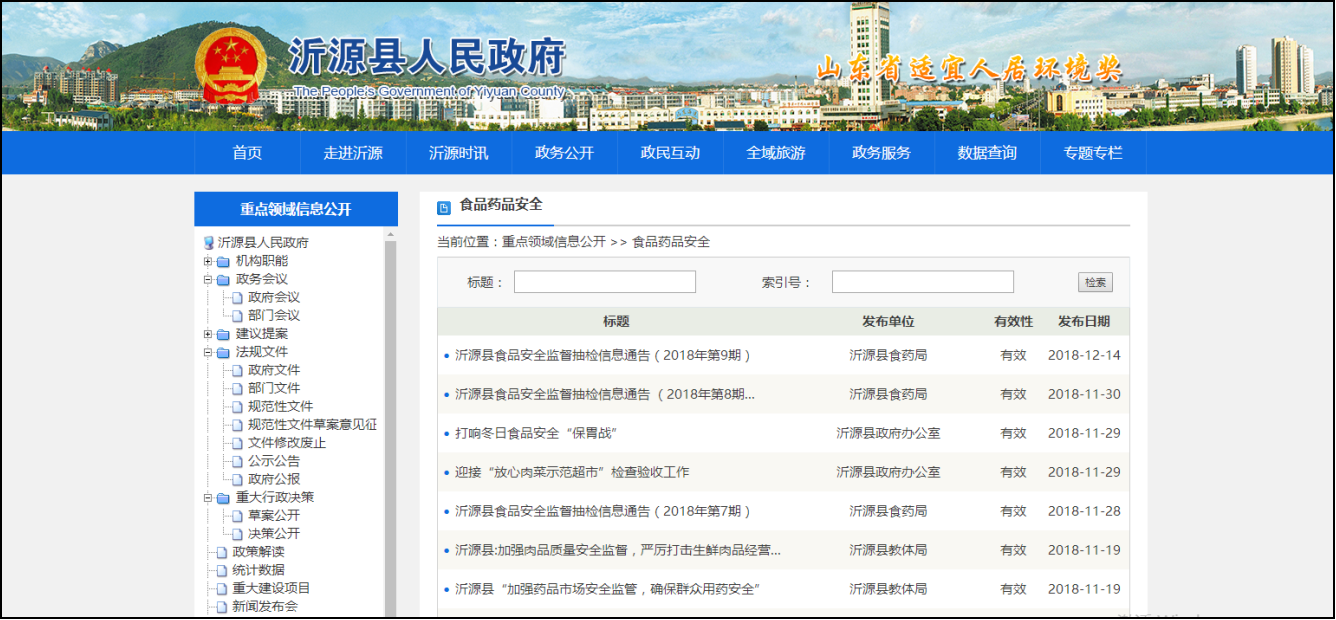Focus the 索引号 input field
Image resolution: width=1336 pixels, height=620 pixels.
coord(922,282)
